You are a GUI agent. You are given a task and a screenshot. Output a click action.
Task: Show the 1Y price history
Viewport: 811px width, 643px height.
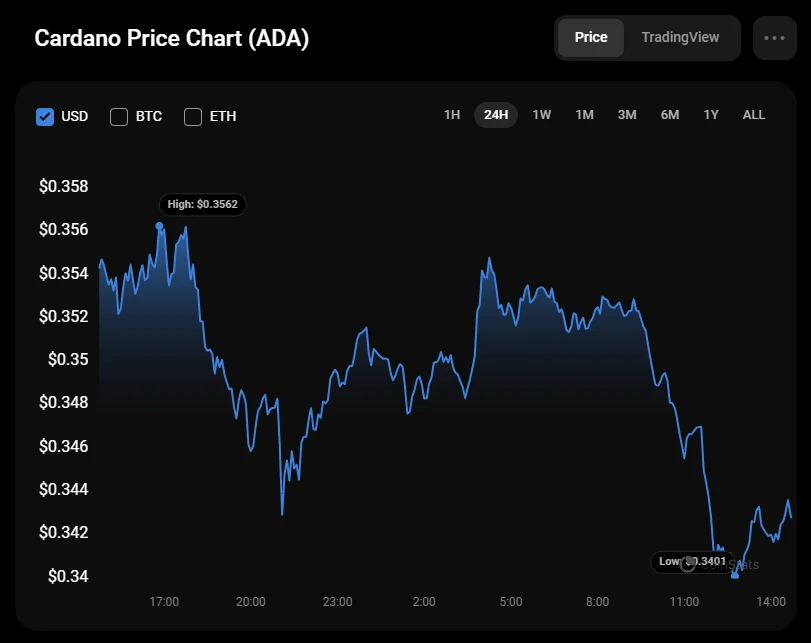[x=711, y=115]
